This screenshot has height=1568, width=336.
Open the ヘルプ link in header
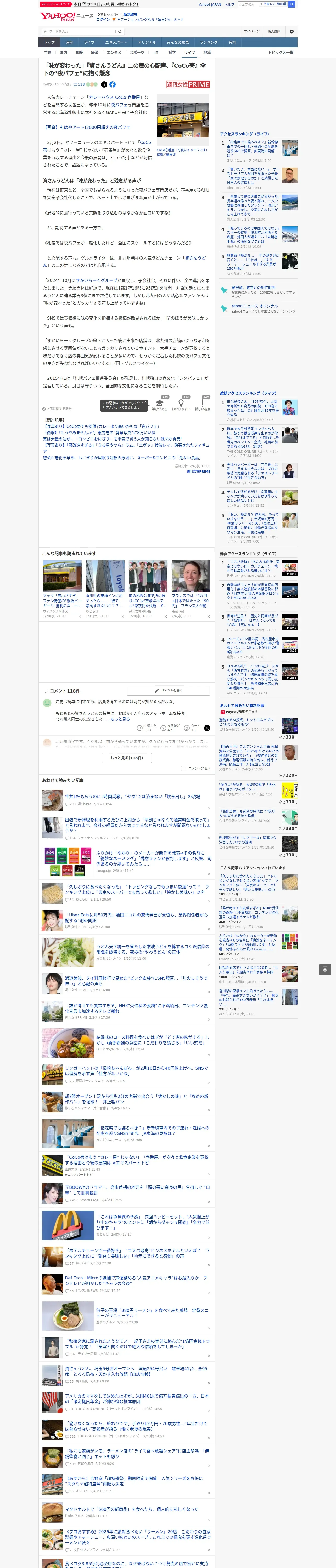click(229, 4)
